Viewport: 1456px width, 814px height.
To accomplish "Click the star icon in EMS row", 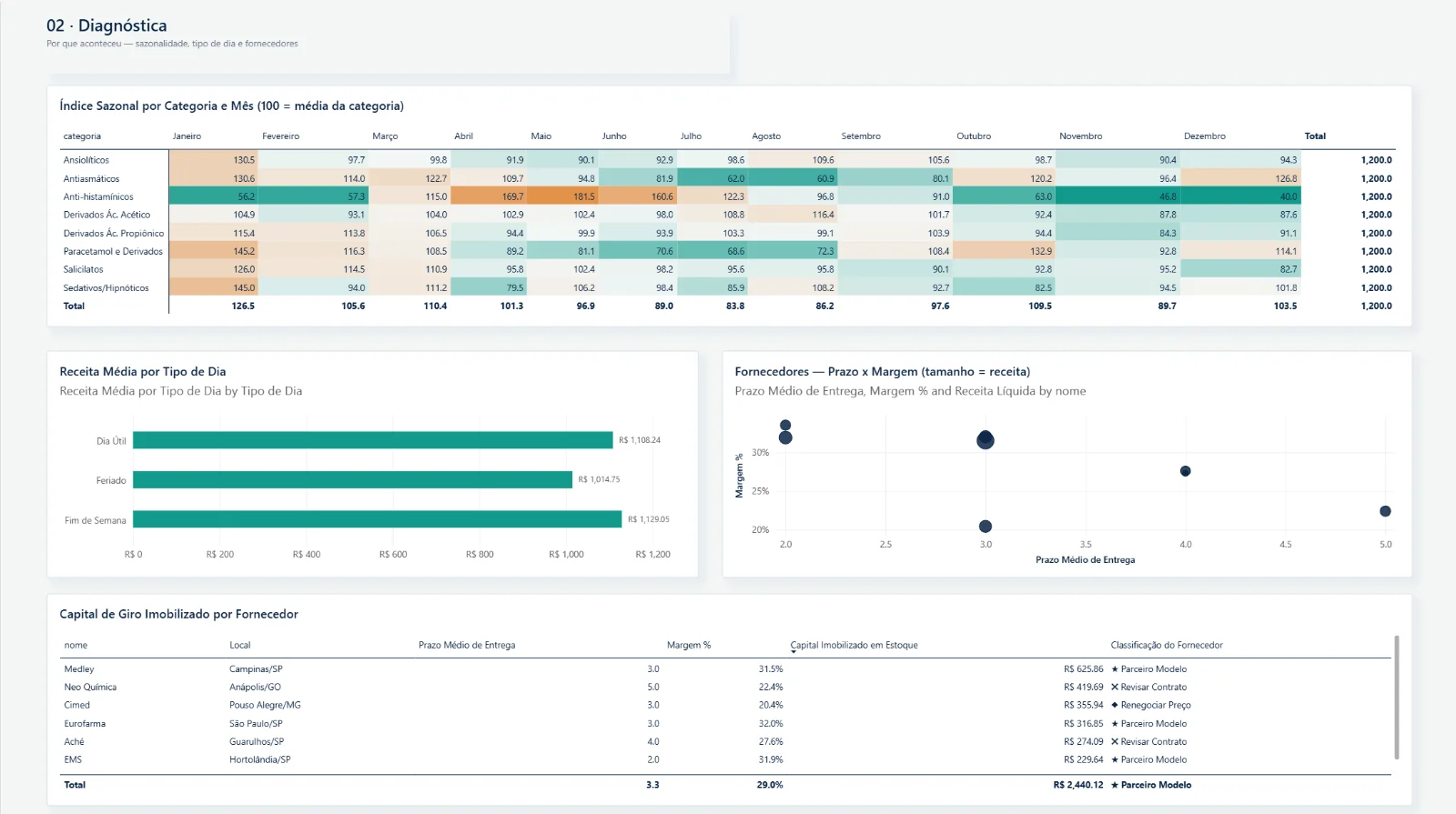I will tap(1115, 760).
